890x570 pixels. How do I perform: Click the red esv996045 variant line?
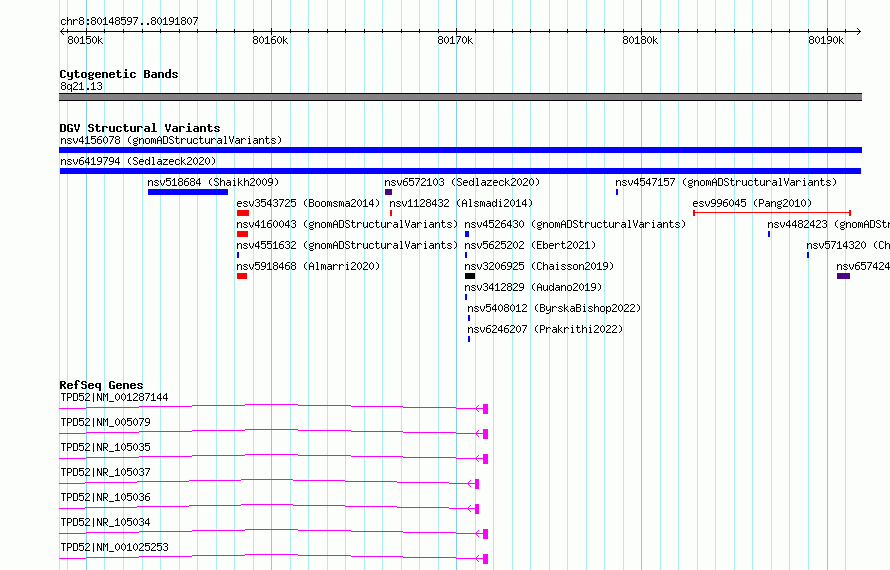click(x=772, y=213)
